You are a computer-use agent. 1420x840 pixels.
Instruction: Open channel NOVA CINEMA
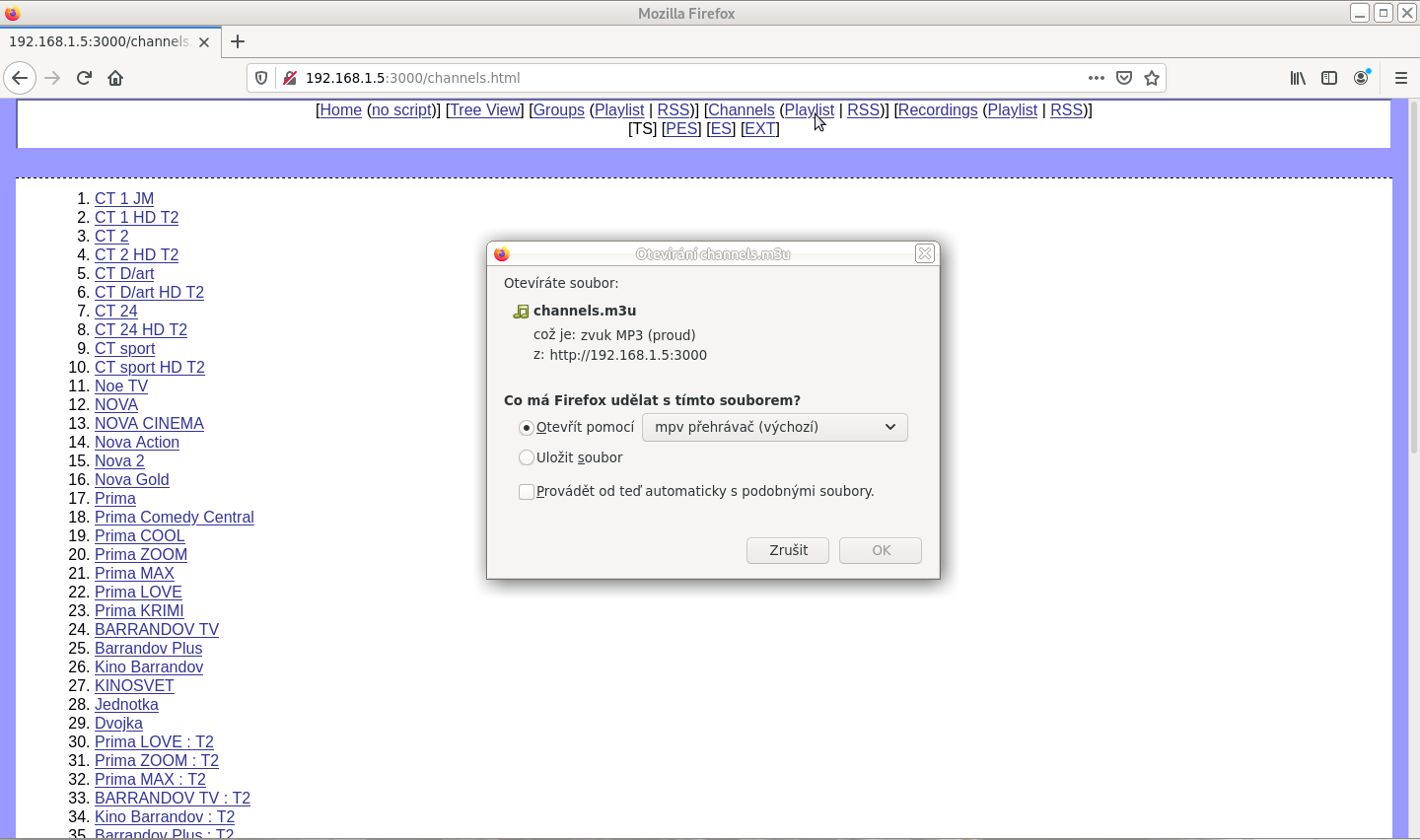pyautogui.click(x=149, y=423)
